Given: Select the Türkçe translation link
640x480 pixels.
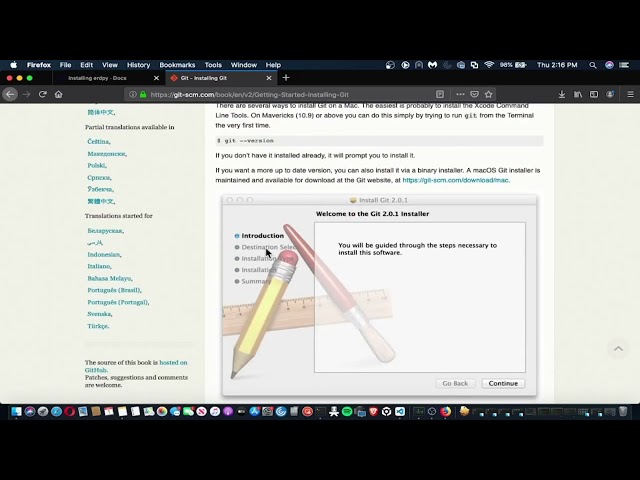Looking at the screenshot, I should click(98, 326).
